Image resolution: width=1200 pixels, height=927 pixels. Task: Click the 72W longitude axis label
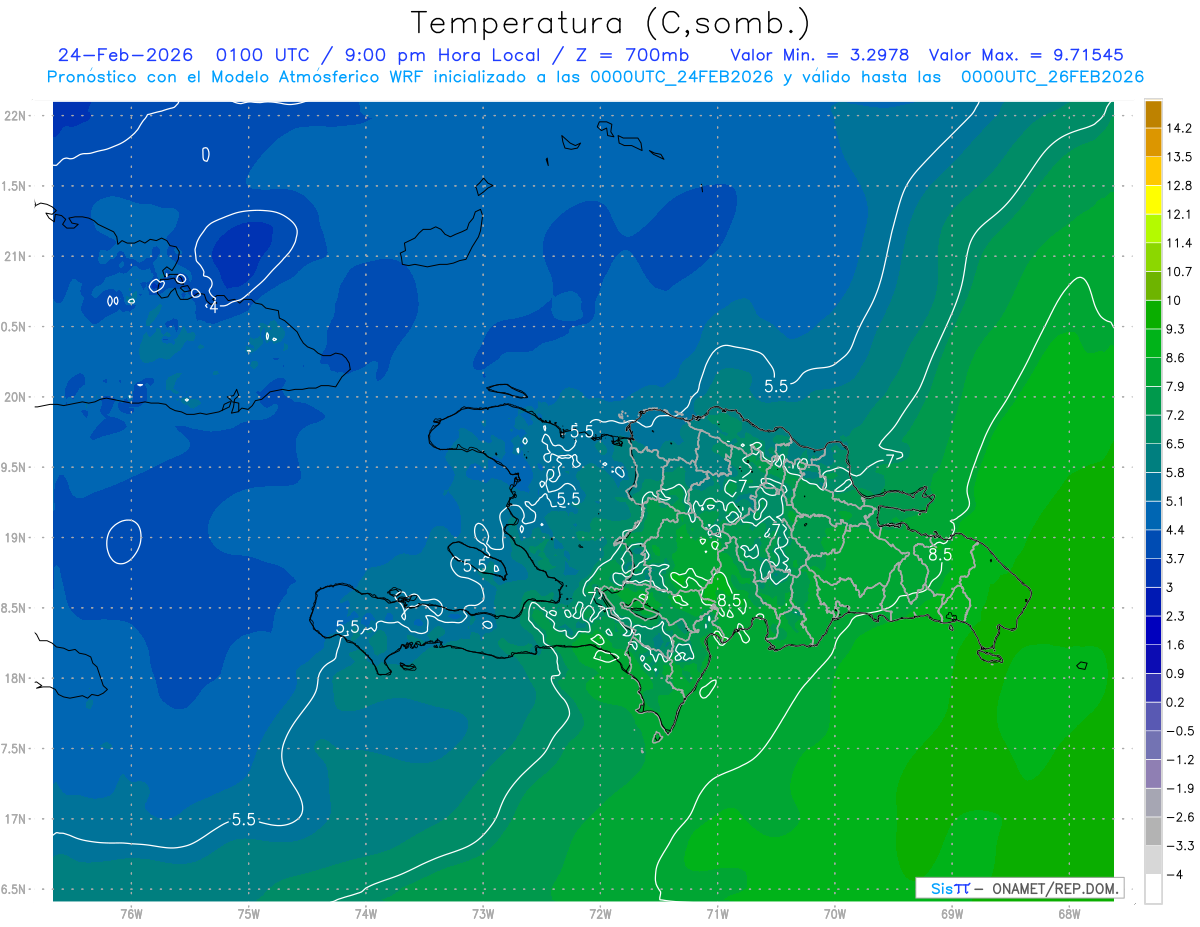pos(600,914)
